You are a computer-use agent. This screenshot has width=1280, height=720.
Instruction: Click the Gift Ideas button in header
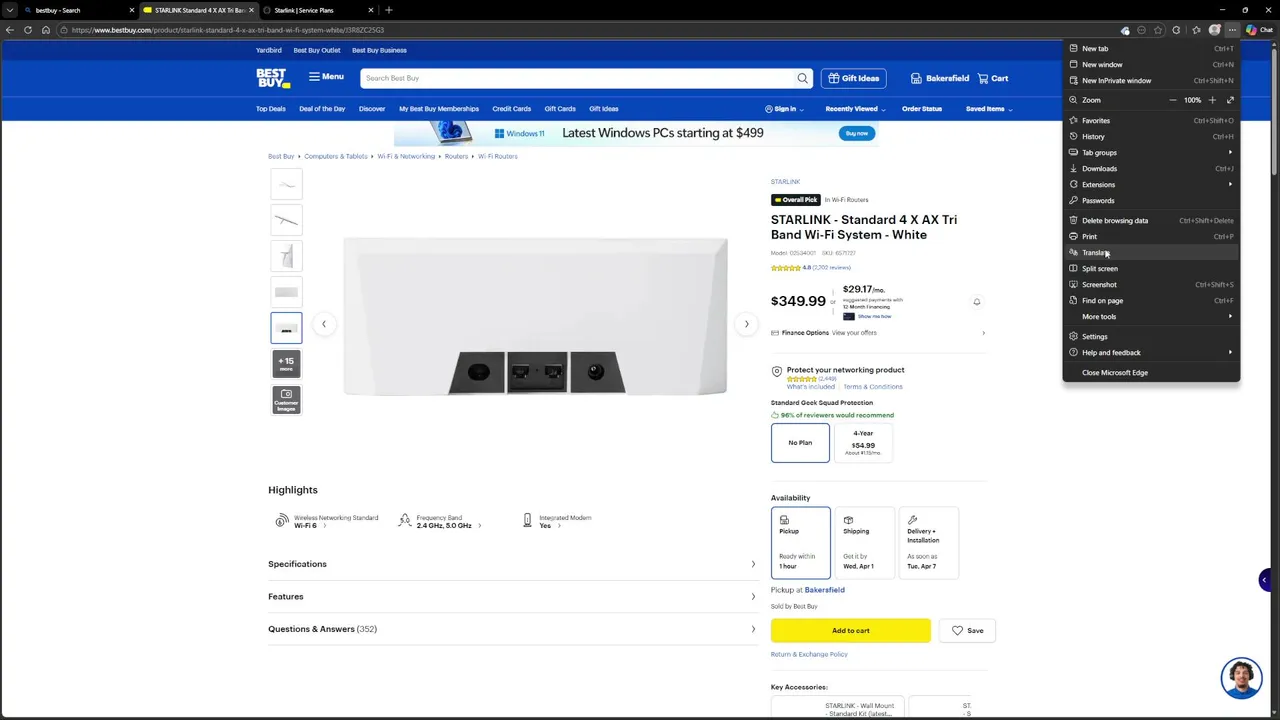853,78
